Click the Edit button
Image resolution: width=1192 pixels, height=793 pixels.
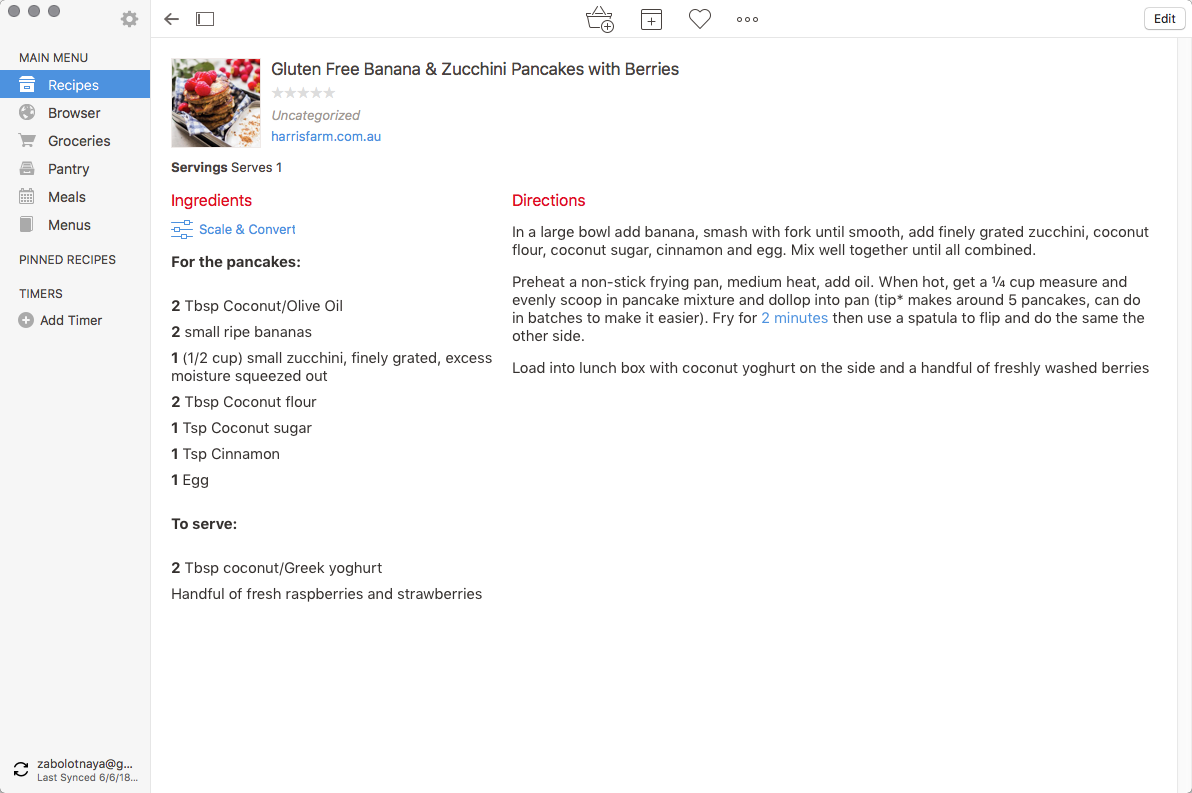click(x=1165, y=19)
